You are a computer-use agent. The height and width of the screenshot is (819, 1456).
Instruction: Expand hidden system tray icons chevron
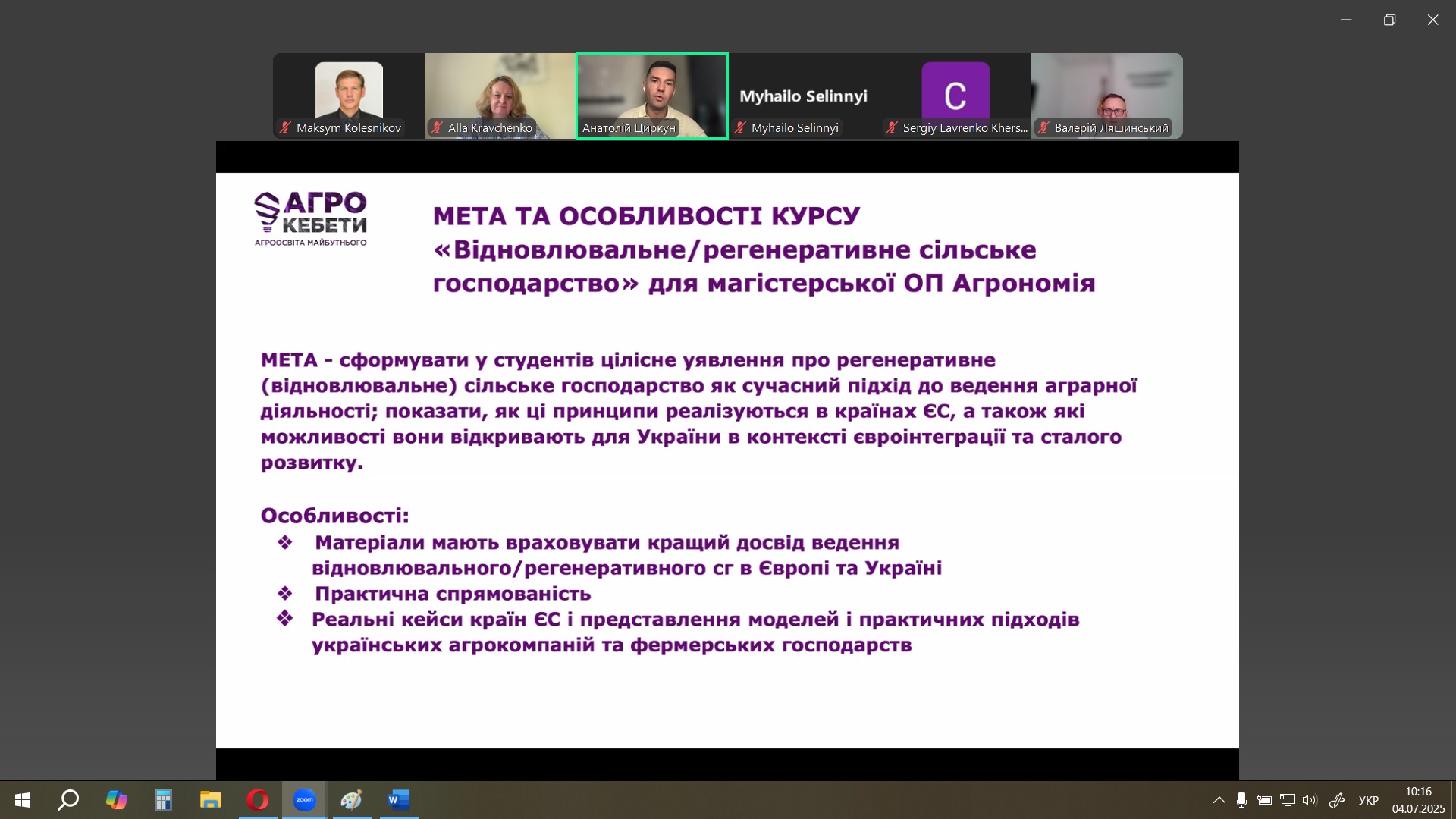tap(1219, 800)
